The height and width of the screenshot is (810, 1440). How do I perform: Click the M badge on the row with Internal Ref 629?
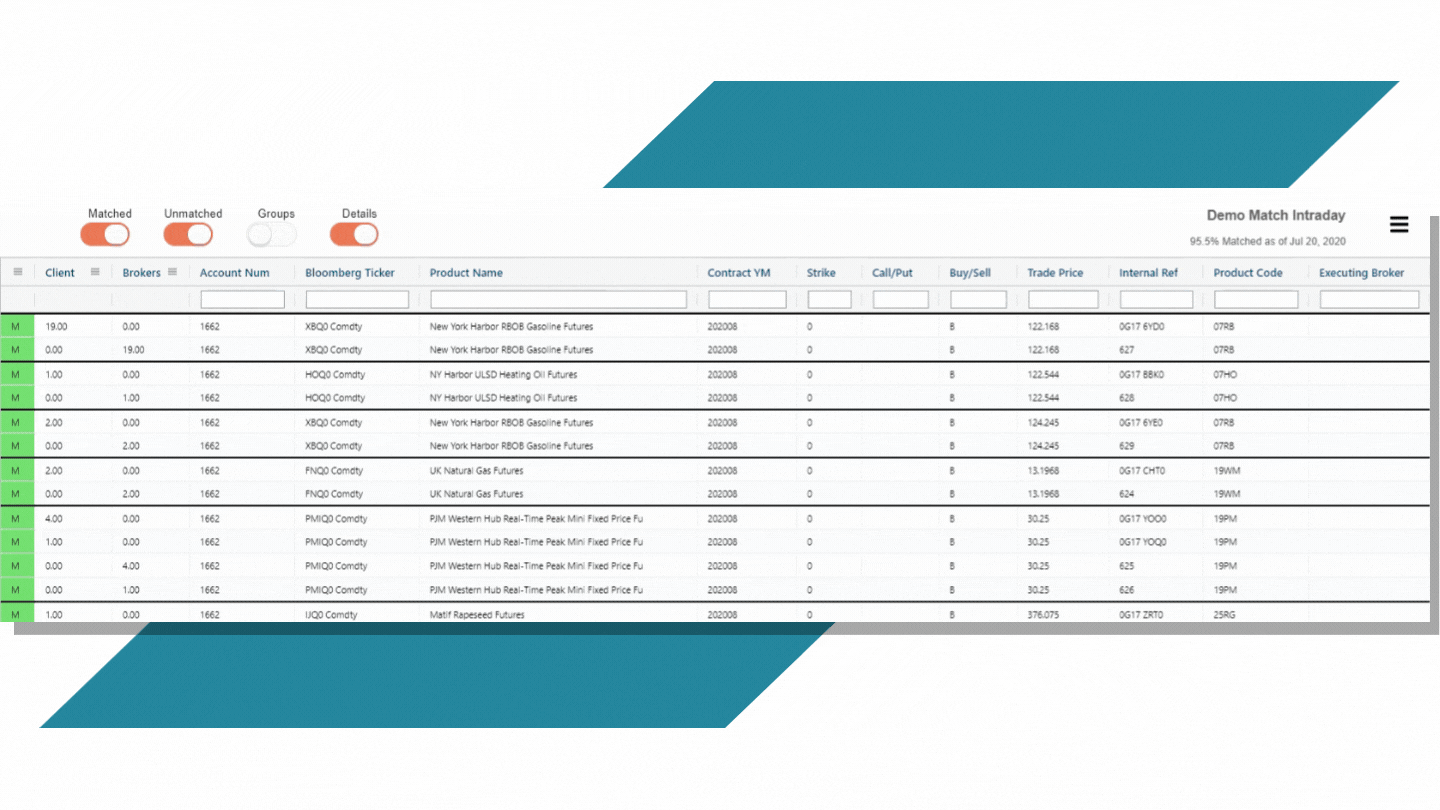[16, 445]
